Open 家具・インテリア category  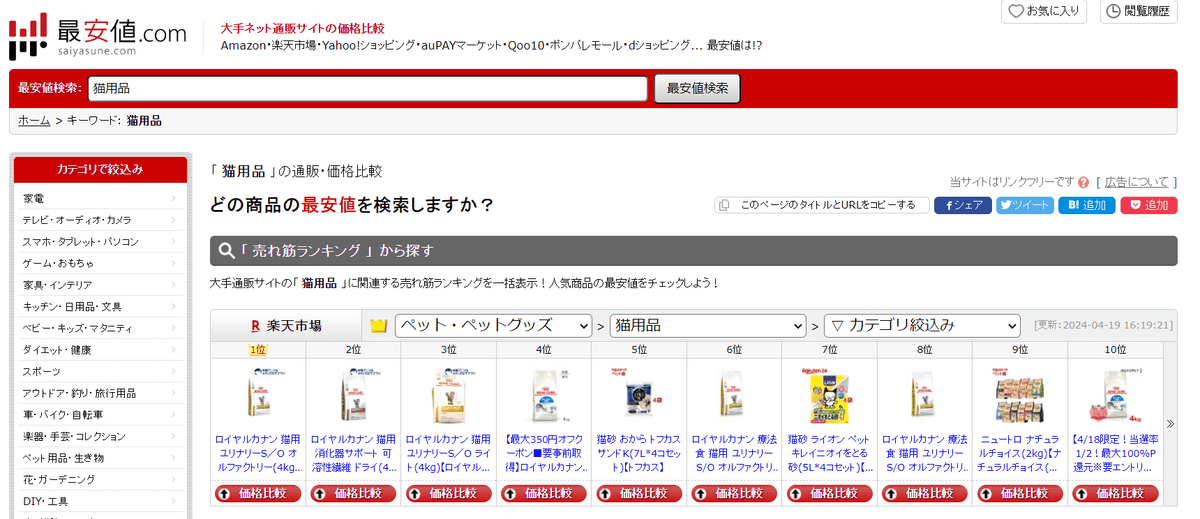tap(101, 285)
